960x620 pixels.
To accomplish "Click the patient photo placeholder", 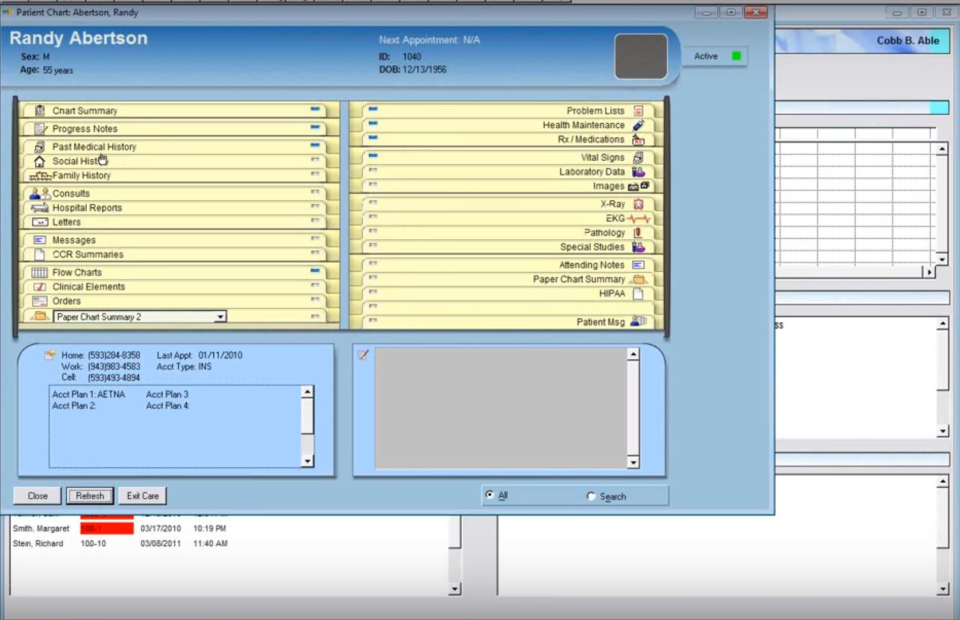I will click(641, 56).
